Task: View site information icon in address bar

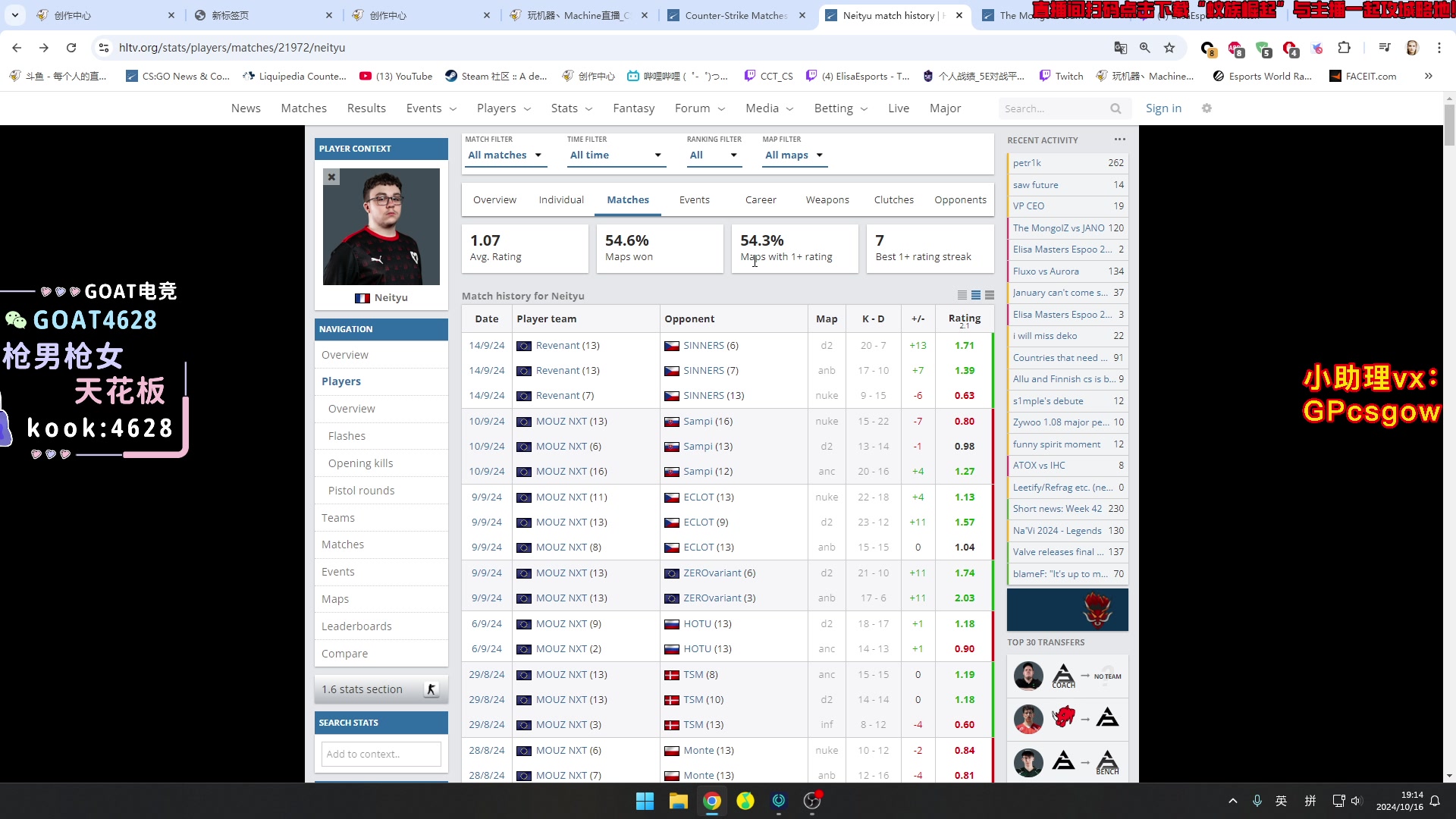Action: tap(104, 48)
